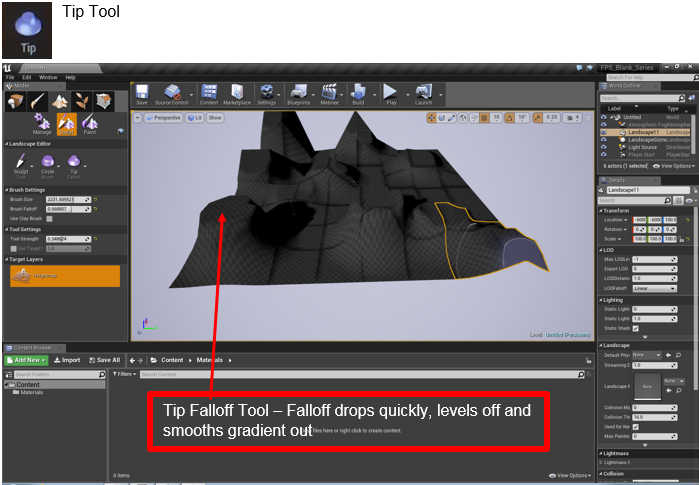Open the viewport Lit view mode button

tap(195, 118)
